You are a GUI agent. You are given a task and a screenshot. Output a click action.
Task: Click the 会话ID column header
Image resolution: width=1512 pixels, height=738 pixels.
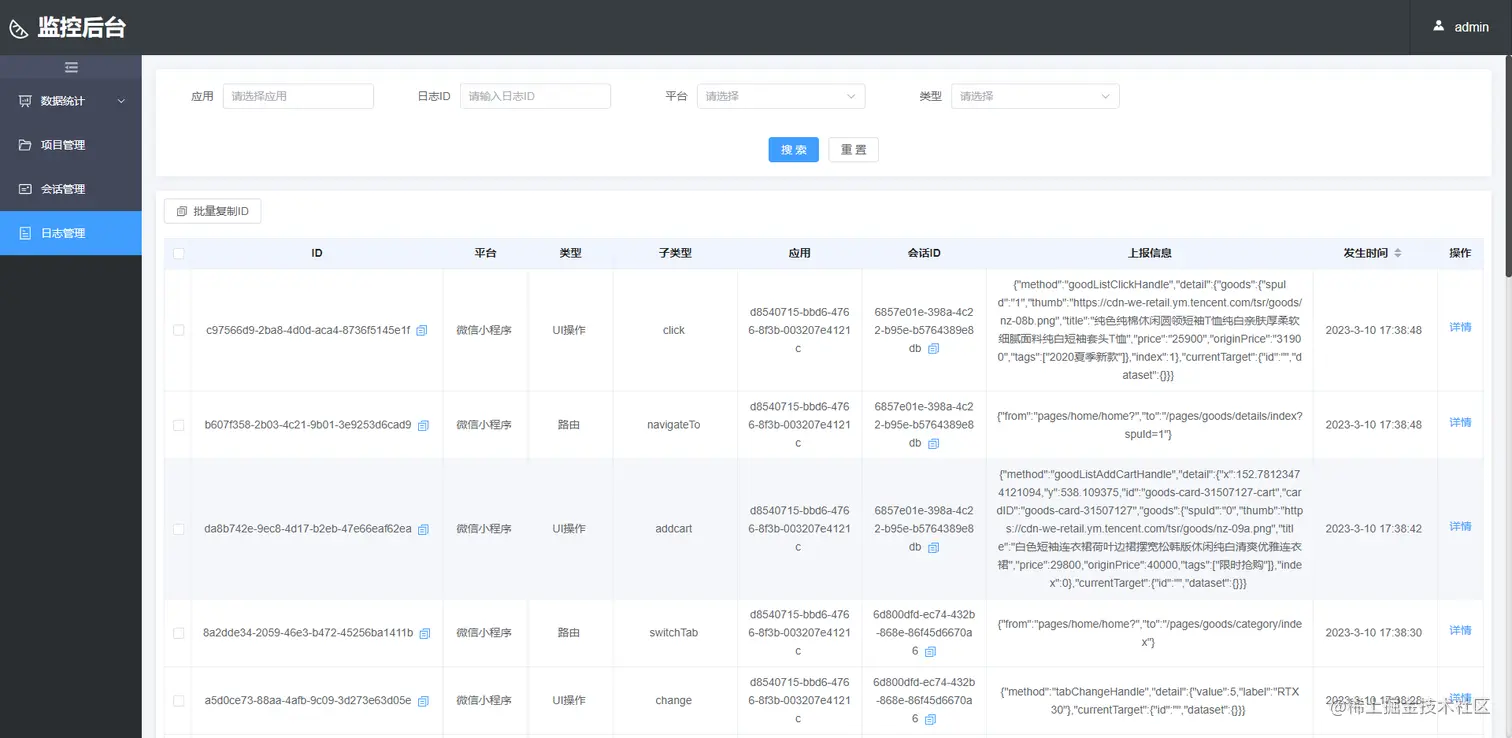pyautogui.click(x=924, y=253)
